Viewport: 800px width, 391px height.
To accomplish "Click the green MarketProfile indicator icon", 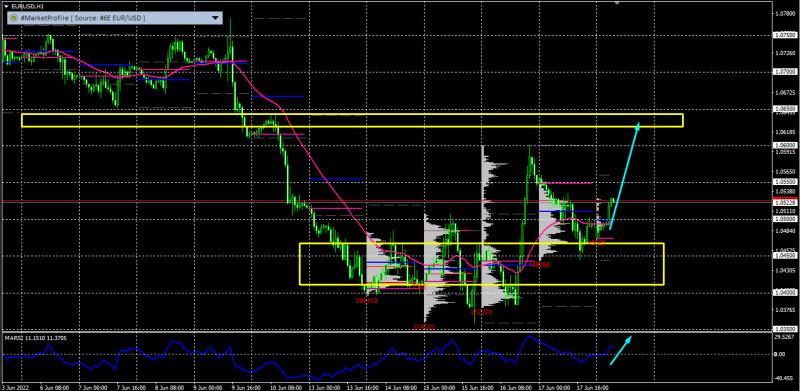I will click(14, 18).
